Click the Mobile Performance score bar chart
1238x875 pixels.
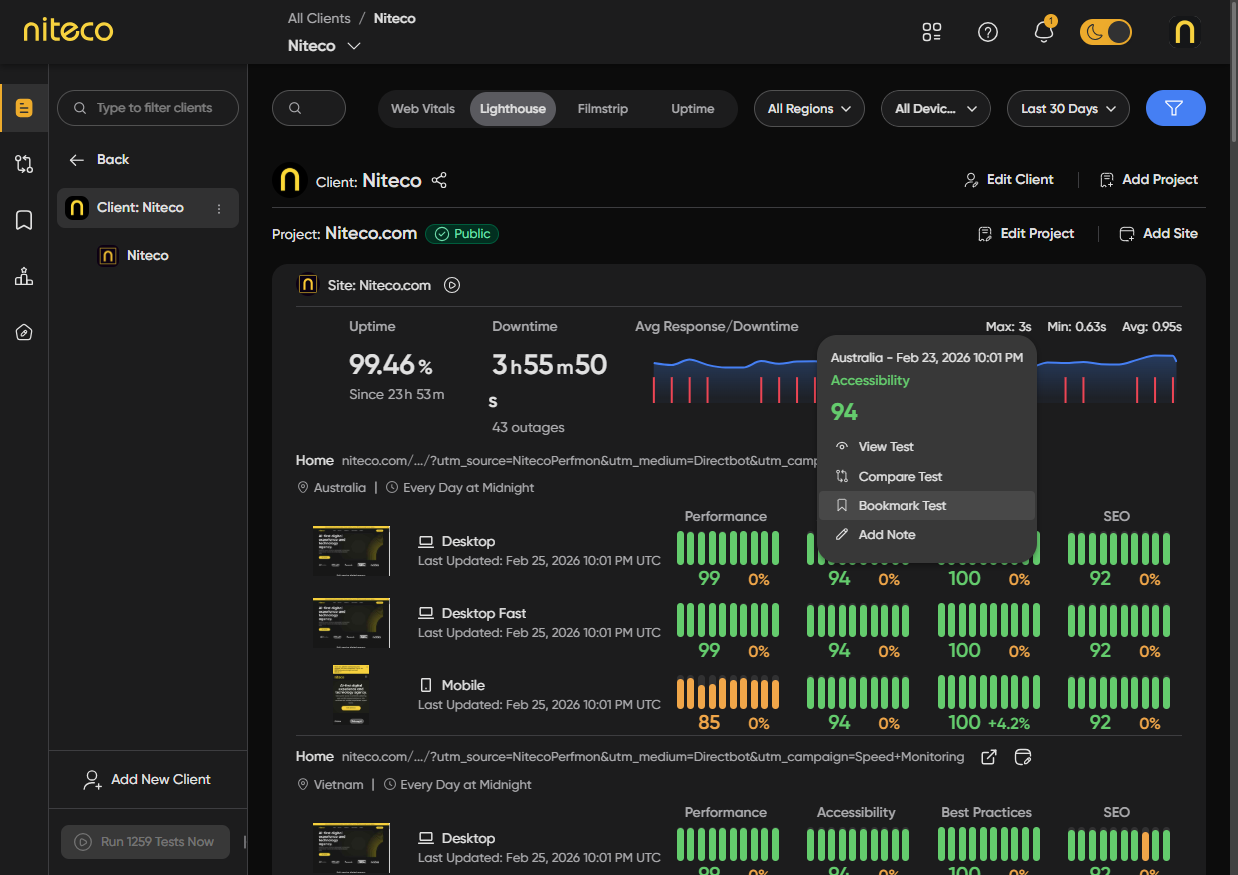[727, 693]
